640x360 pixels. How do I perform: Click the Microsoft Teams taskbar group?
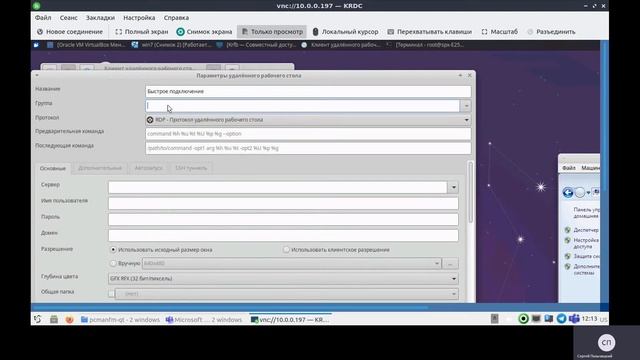tap(204, 320)
